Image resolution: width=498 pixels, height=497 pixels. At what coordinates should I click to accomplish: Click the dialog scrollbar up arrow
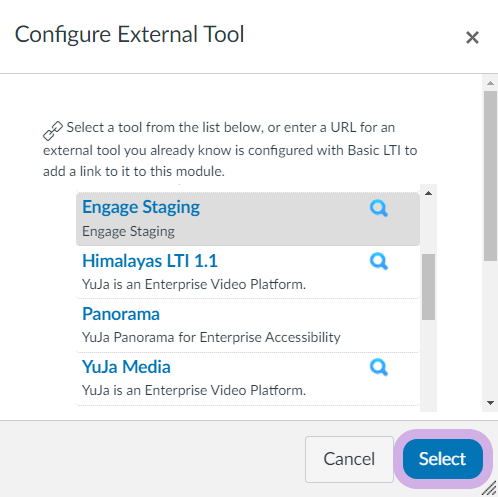coord(490,83)
